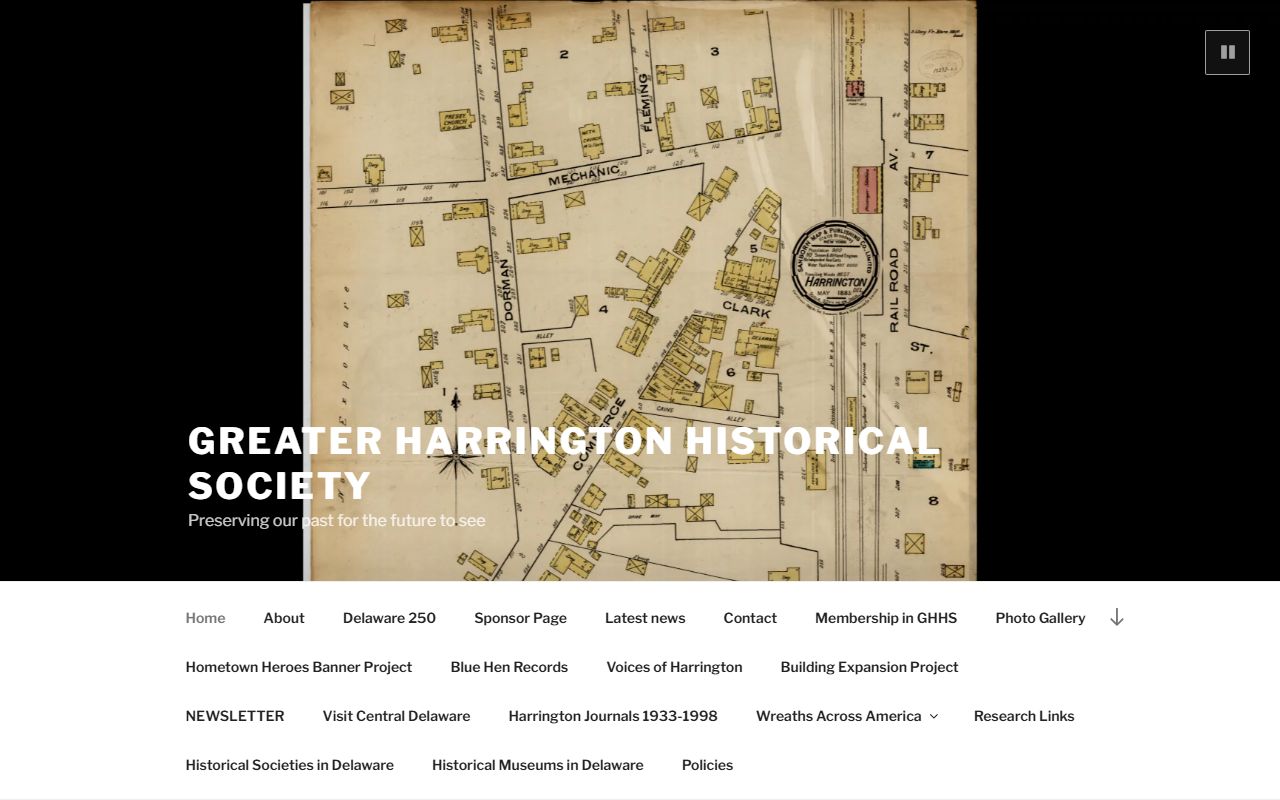Open the NEWSLETTER page
The height and width of the screenshot is (800, 1280).
(x=235, y=716)
